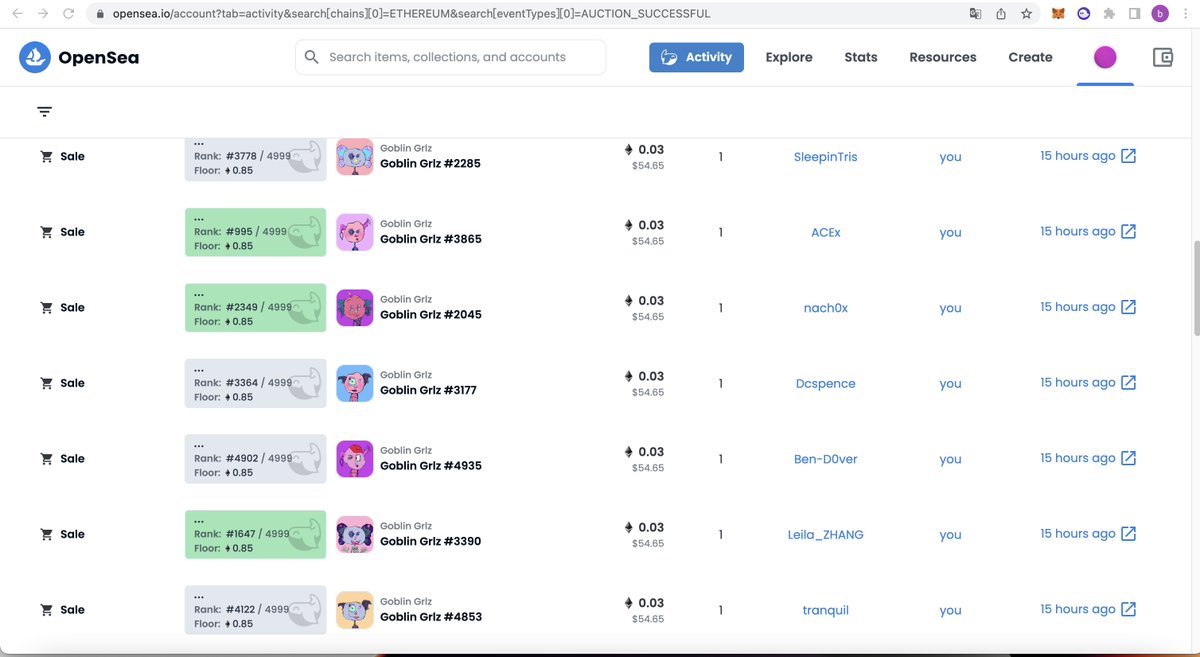1200x657 pixels.
Task: Open Leila_ZHANG profile link
Action: pyautogui.click(x=826, y=534)
